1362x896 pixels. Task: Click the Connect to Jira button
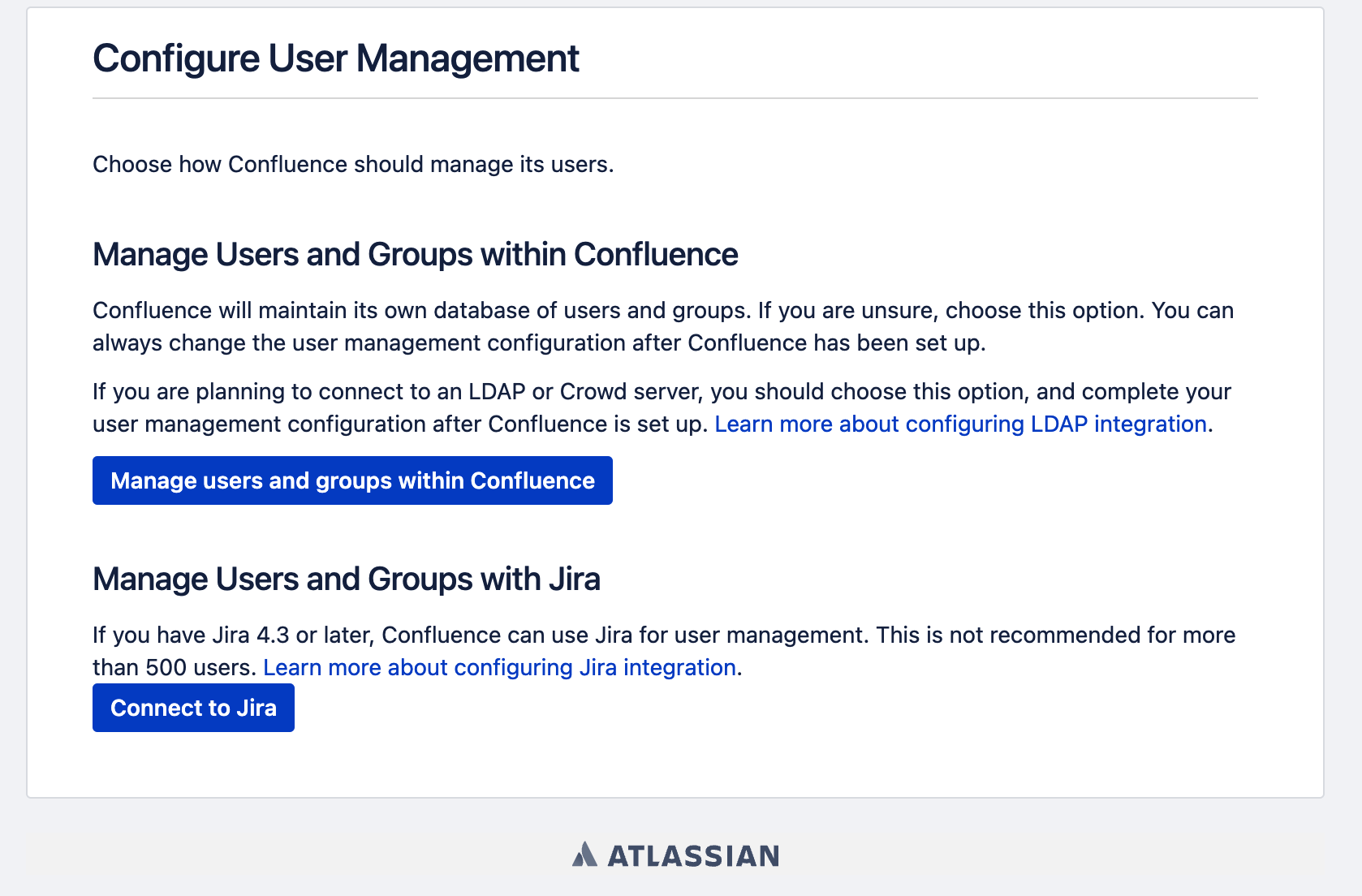193,708
